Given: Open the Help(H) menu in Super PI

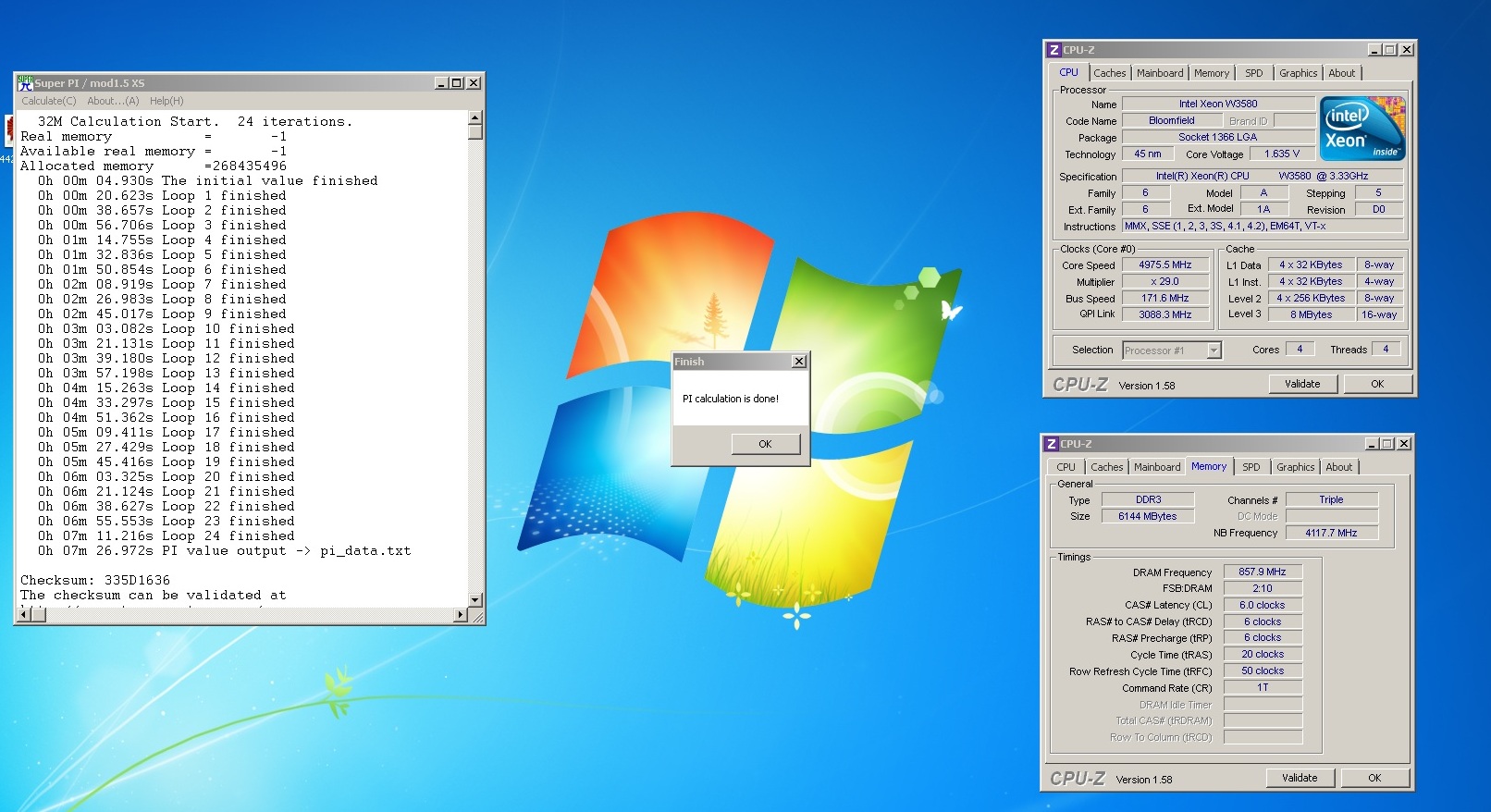Looking at the screenshot, I should (166, 101).
